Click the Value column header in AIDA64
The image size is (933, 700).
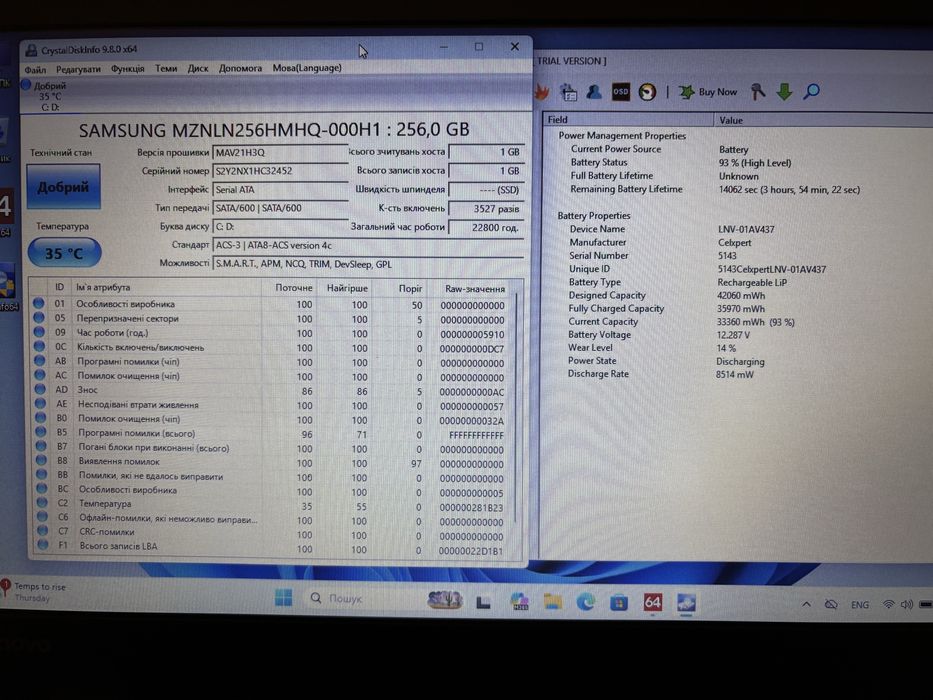[824, 120]
